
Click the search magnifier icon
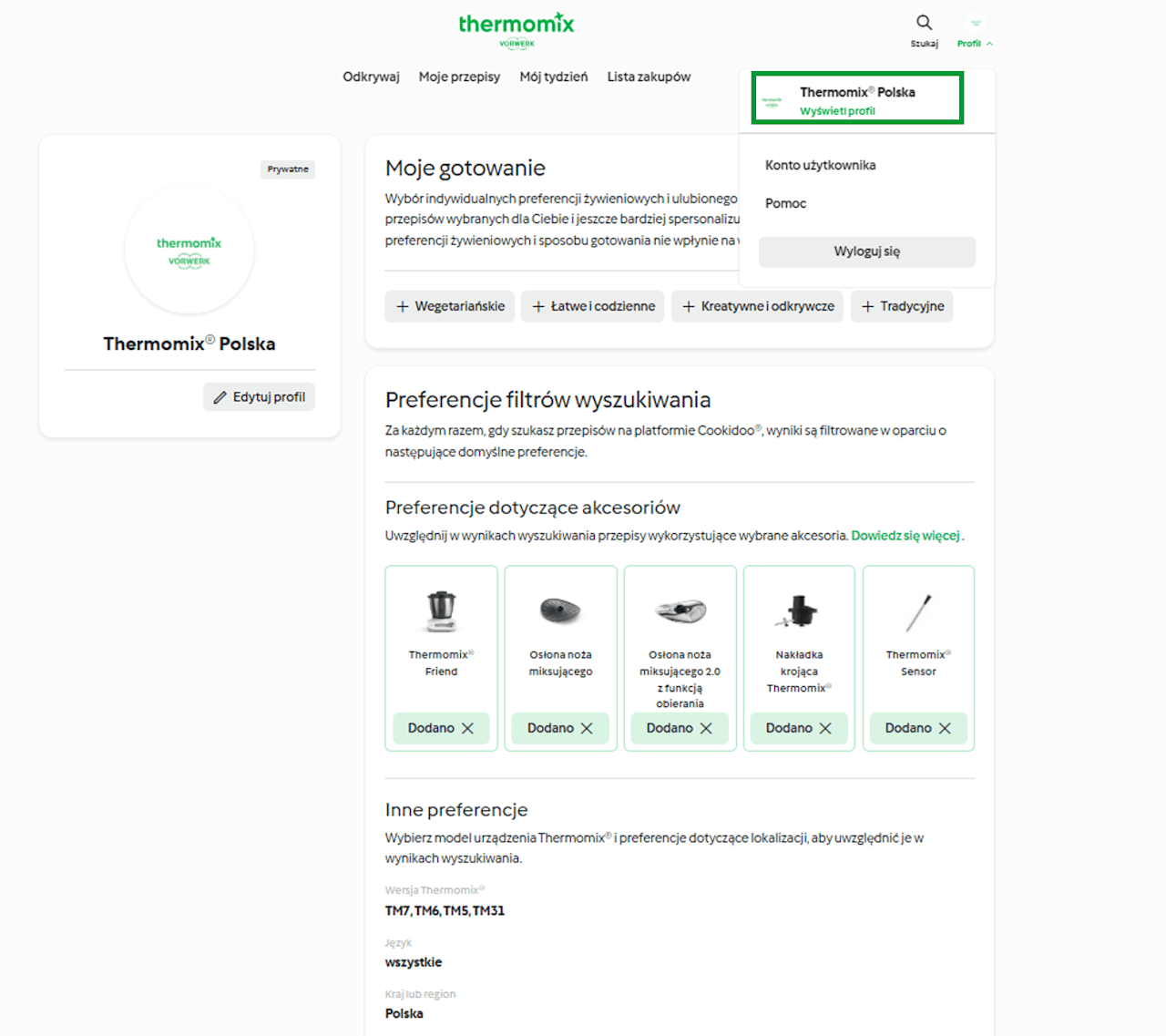924,23
